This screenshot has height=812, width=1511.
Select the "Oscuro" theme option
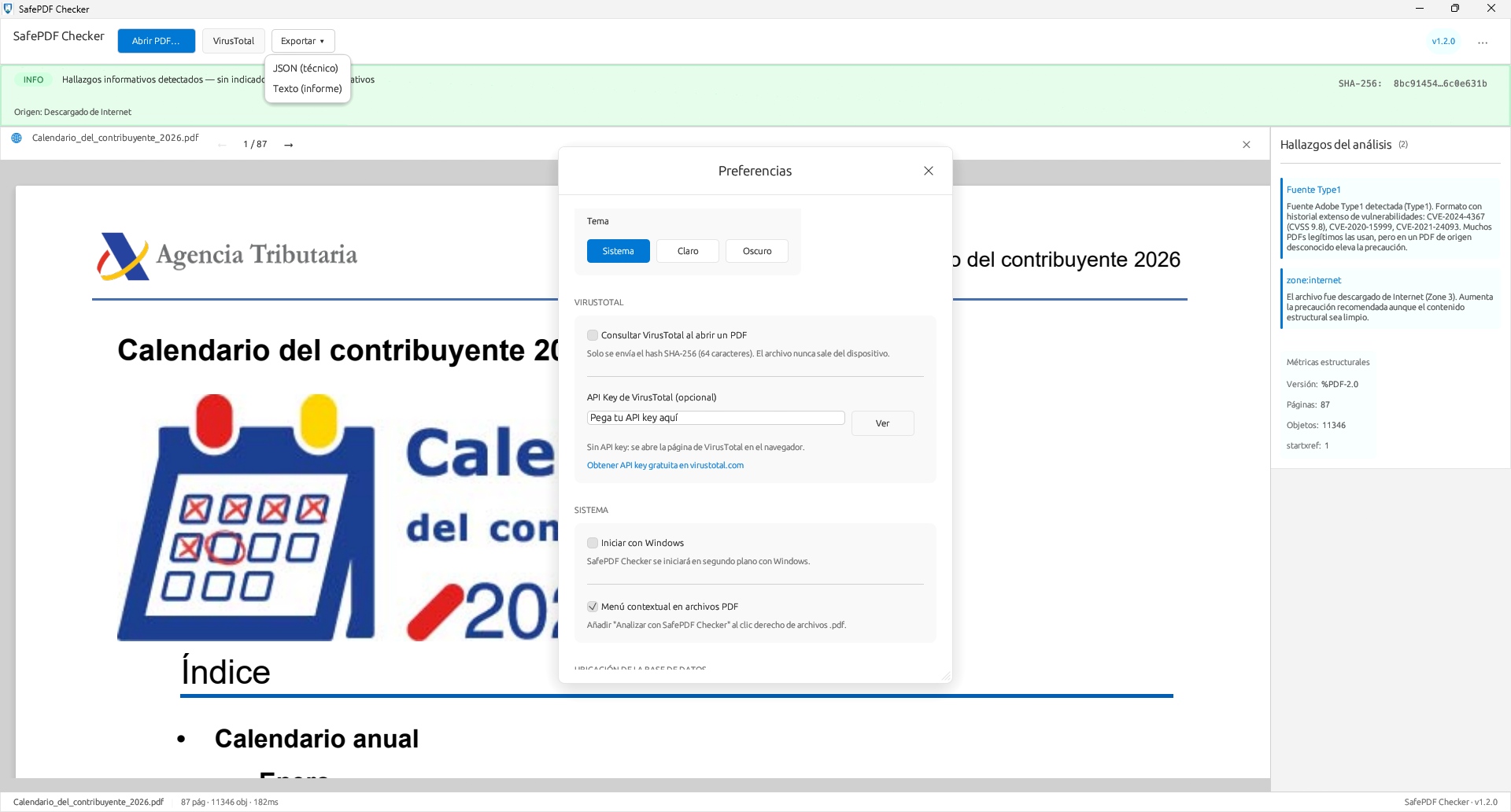[x=756, y=251]
